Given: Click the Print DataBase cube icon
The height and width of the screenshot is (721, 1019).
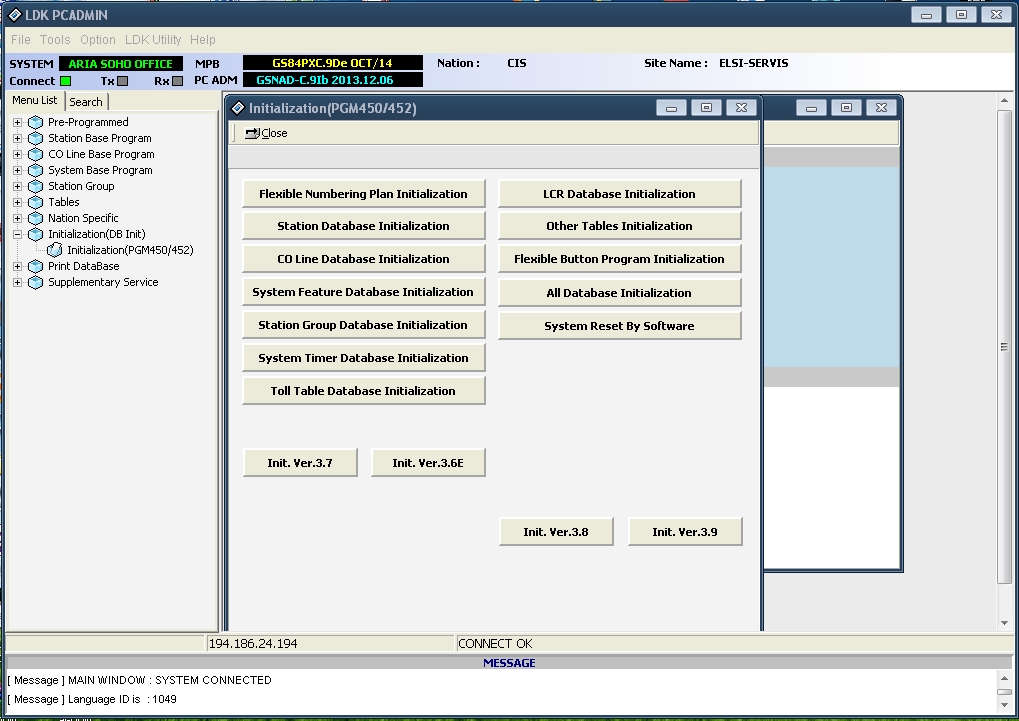Looking at the screenshot, I should (36, 266).
